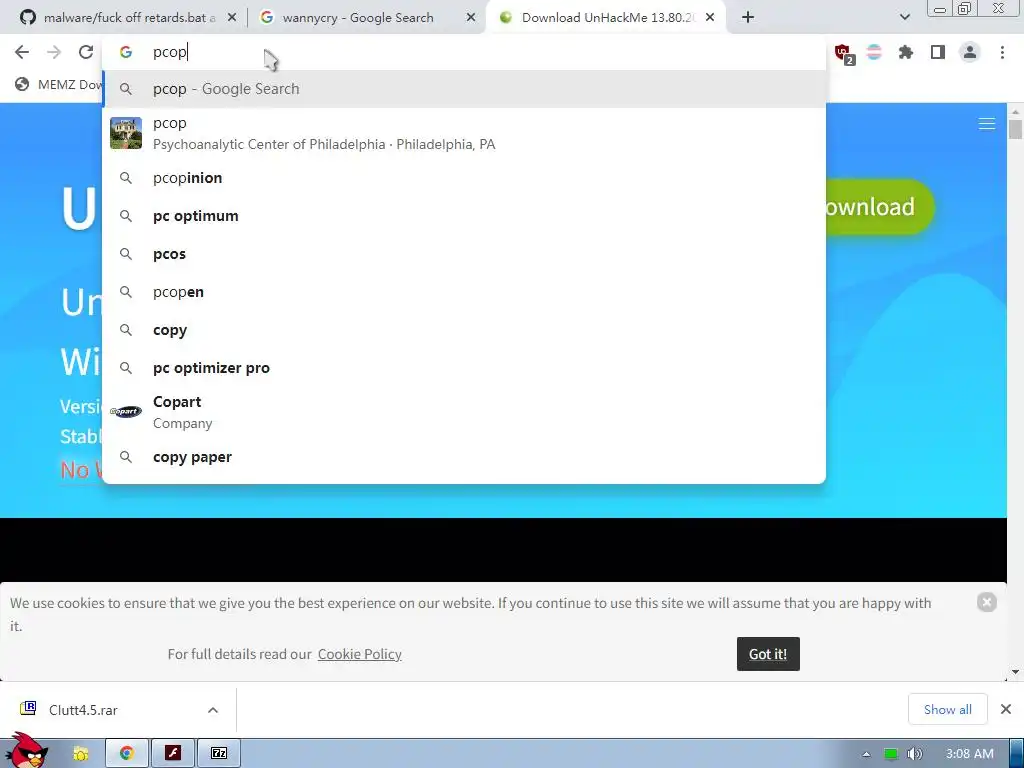Click Show all downloads
Image resolution: width=1024 pixels, height=768 pixels.
pyautogui.click(x=948, y=709)
